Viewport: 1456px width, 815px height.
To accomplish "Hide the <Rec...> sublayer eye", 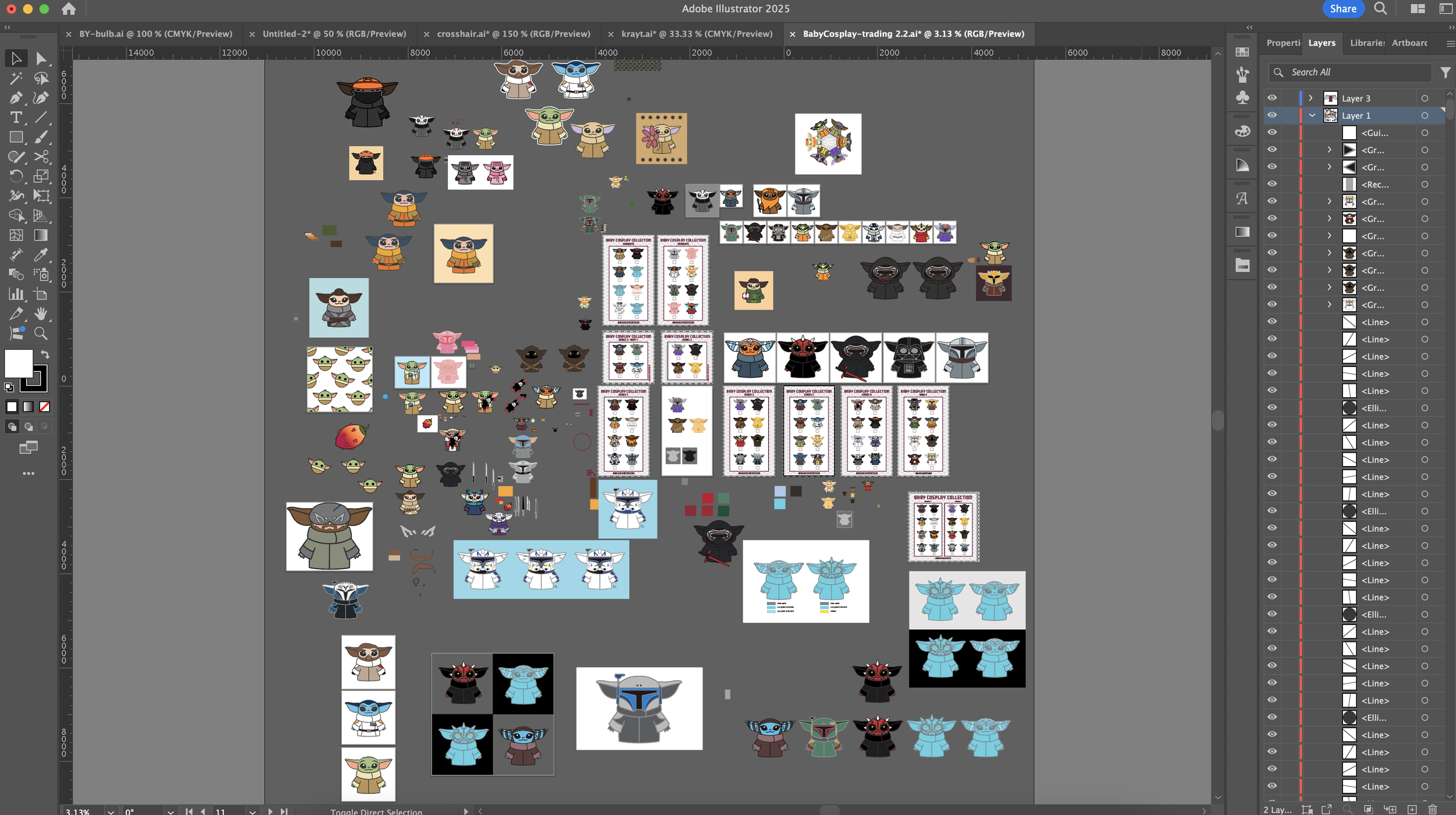I will 1272,184.
